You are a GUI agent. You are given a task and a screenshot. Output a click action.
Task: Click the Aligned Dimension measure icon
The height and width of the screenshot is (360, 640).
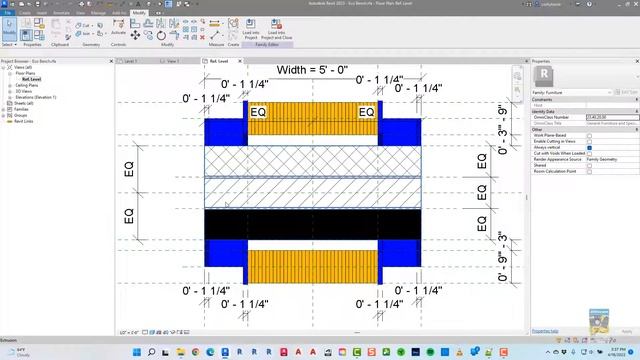215,23
